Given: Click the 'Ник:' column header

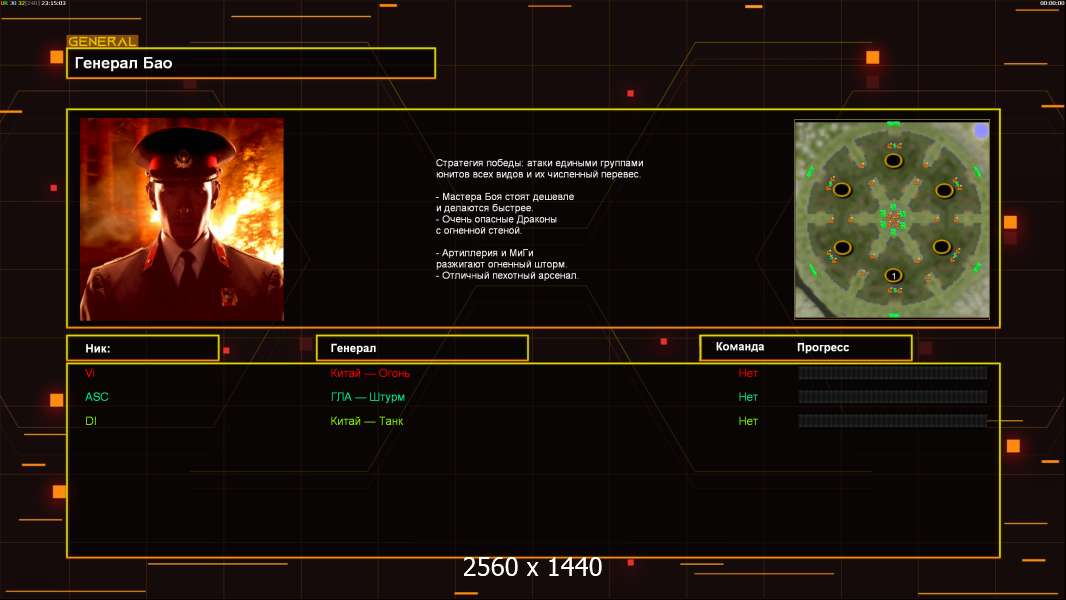Looking at the screenshot, I should [143, 348].
